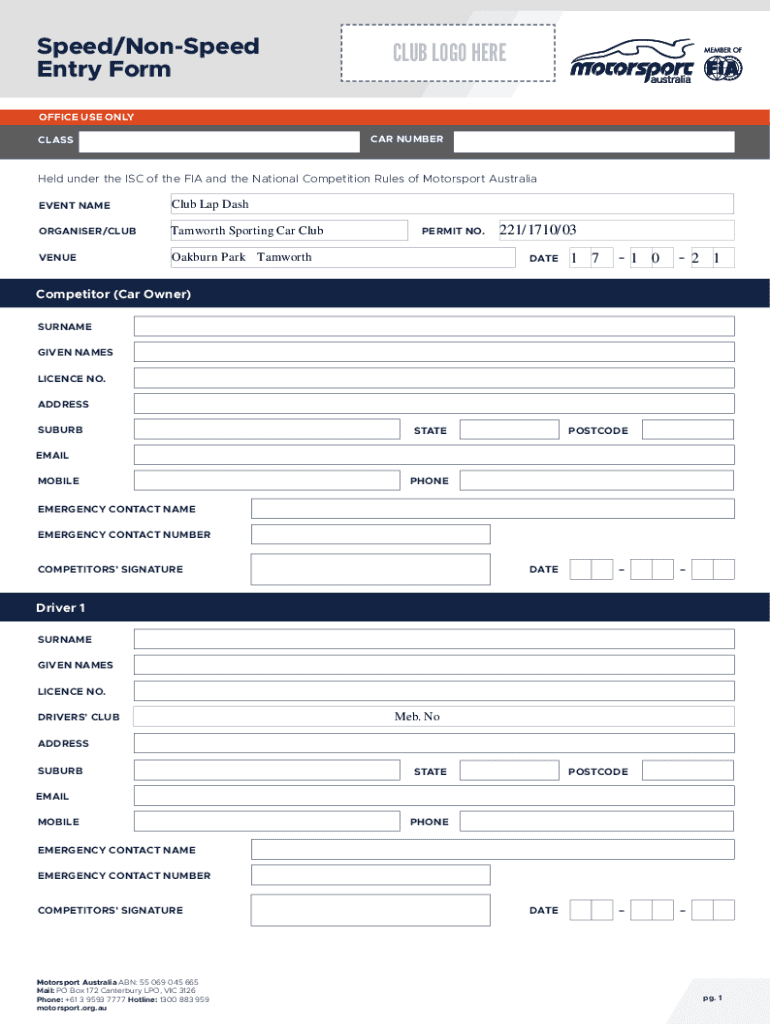Focus the Car Number input box
Screen dimensions: 770x1024
point(593,141)
